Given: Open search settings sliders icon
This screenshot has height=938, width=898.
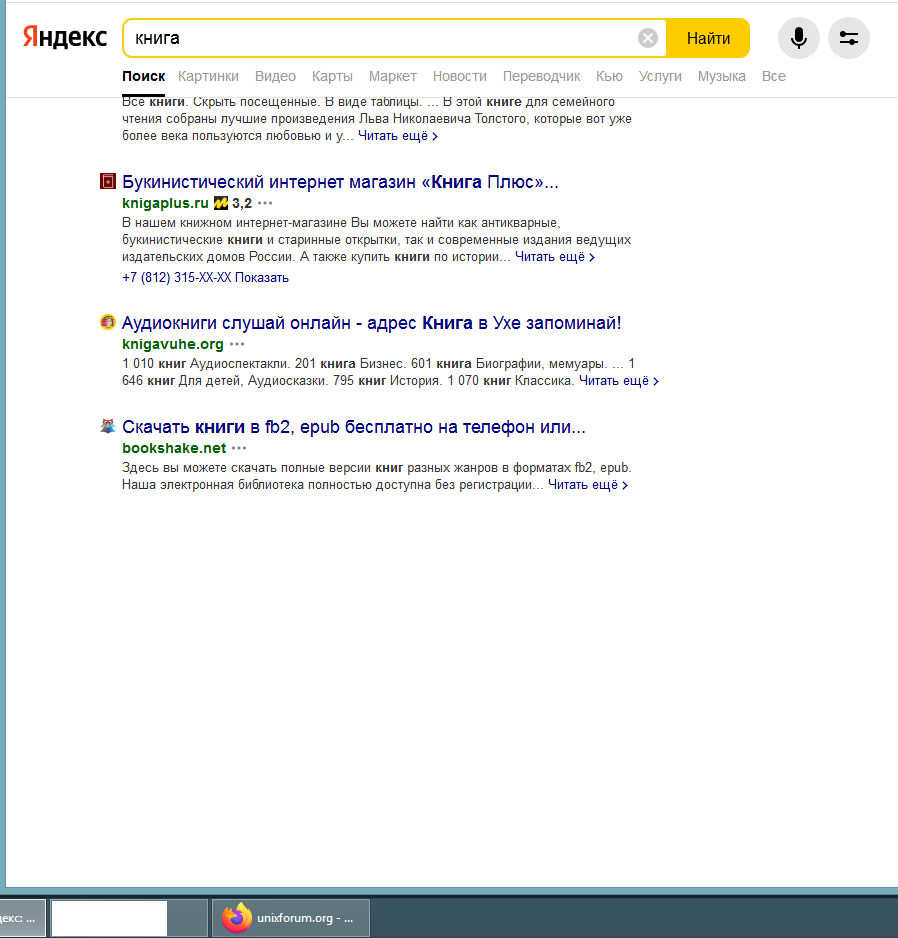Looking at the screenshot, I should tap(848, 38).
